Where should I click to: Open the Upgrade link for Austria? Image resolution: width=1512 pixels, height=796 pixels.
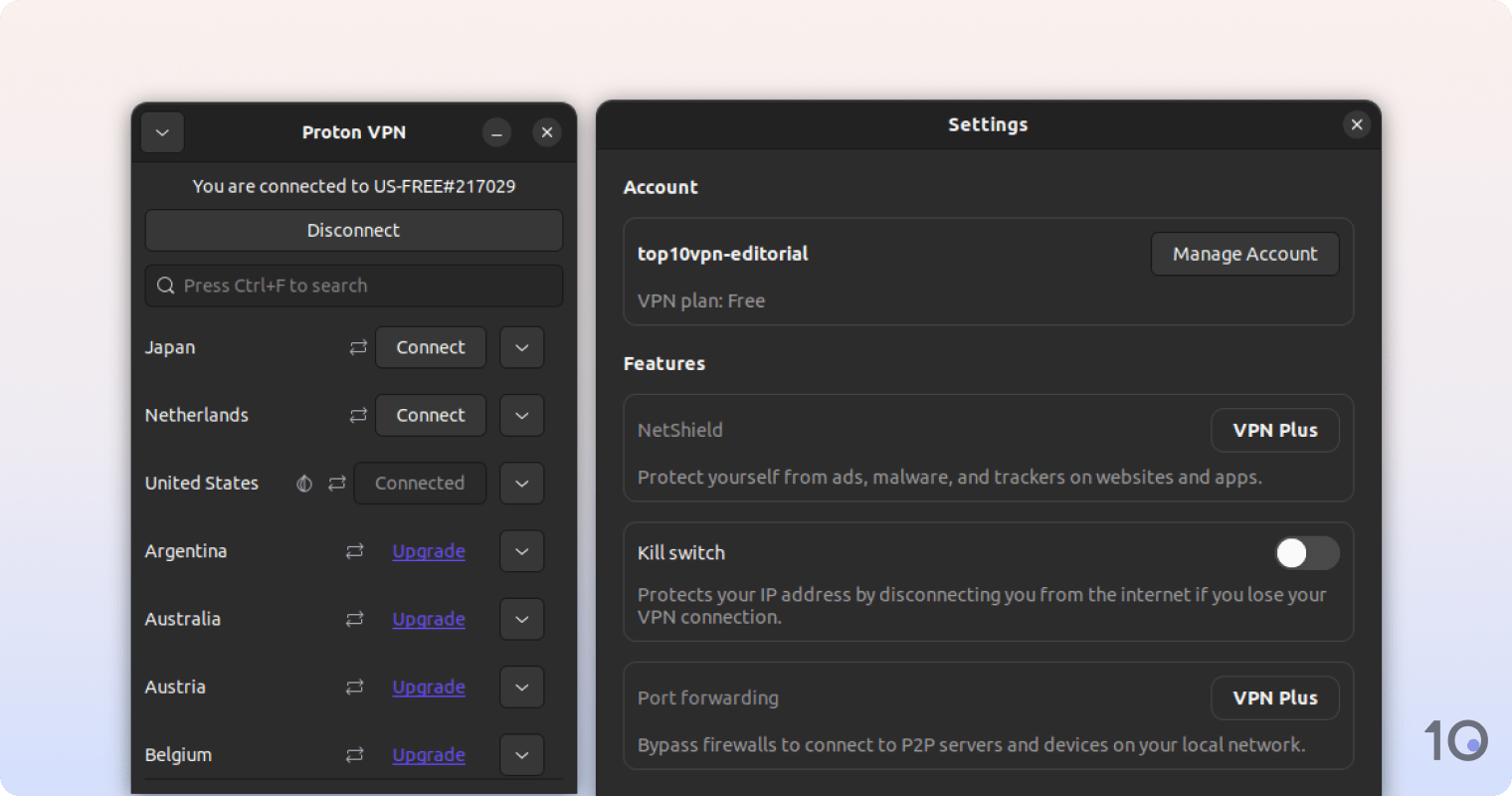point(429,687)
